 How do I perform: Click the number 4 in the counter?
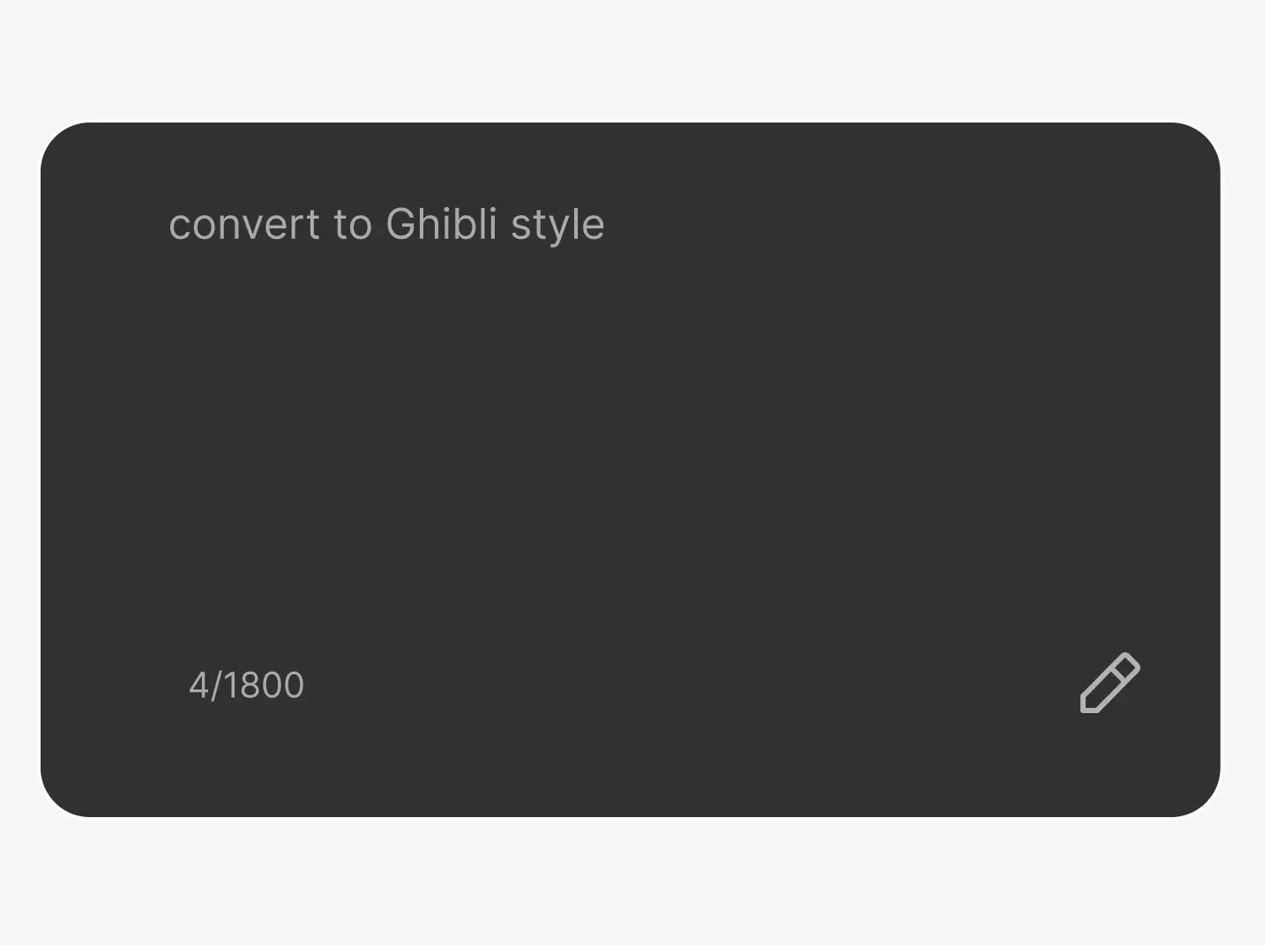coord(198,686)
